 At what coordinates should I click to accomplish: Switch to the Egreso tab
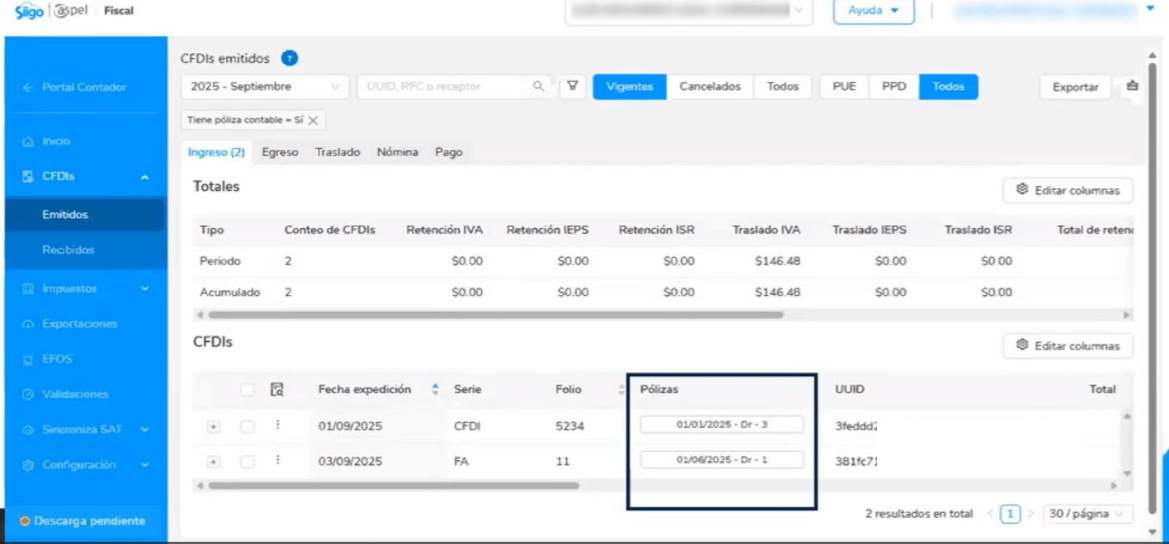[280, 152]
